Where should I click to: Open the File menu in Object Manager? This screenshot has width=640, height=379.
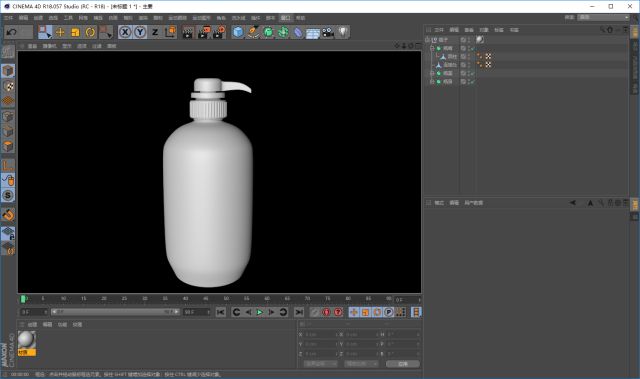[439, 30]
